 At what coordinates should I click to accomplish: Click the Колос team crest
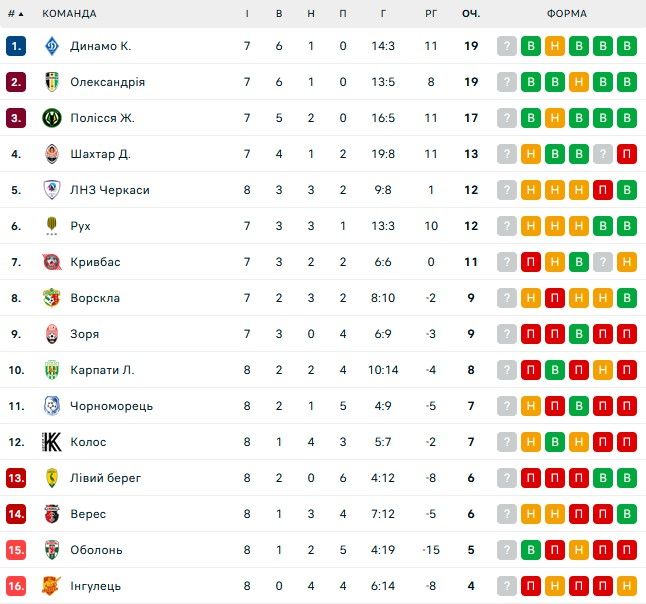[52, 442]
